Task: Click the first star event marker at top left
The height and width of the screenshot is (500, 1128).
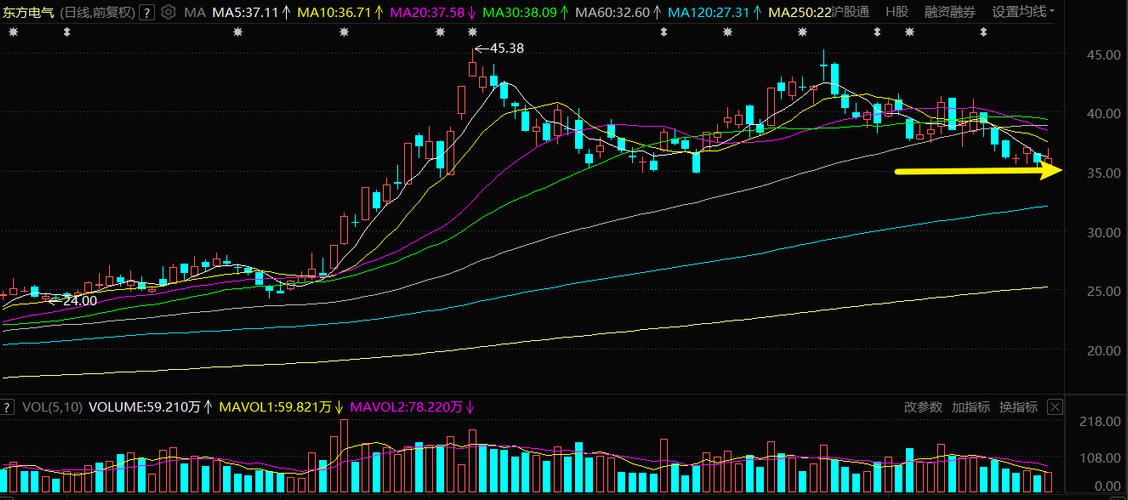Action: pyautogui.click(x=12, y=32)
